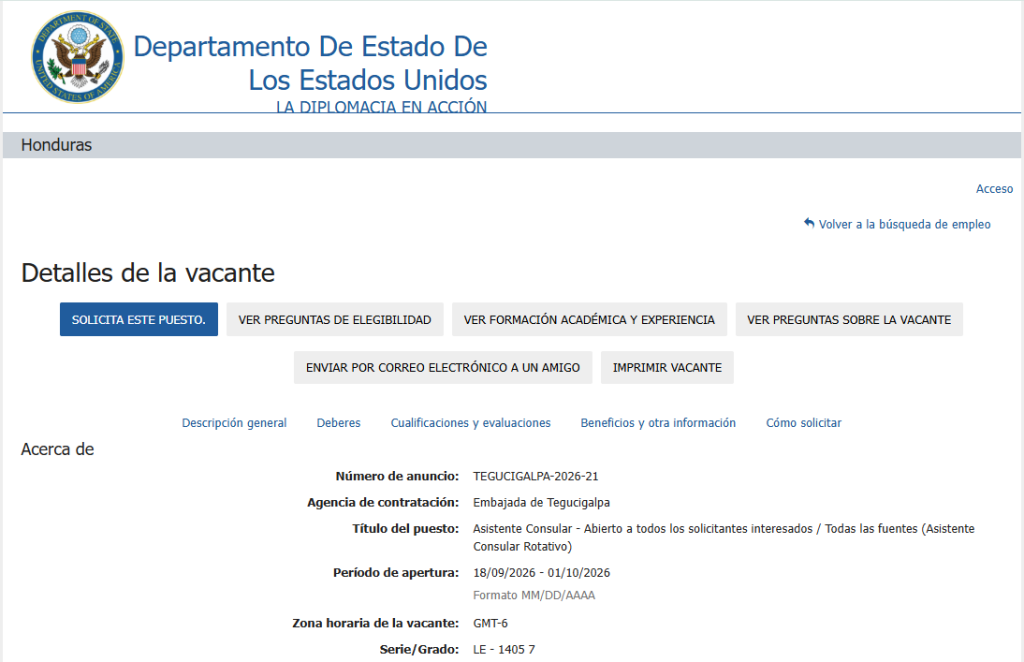Screen dimensions: 1024x662
Task: Click the Solicita Este Puesto button
Action: click(x=138, y=319)
